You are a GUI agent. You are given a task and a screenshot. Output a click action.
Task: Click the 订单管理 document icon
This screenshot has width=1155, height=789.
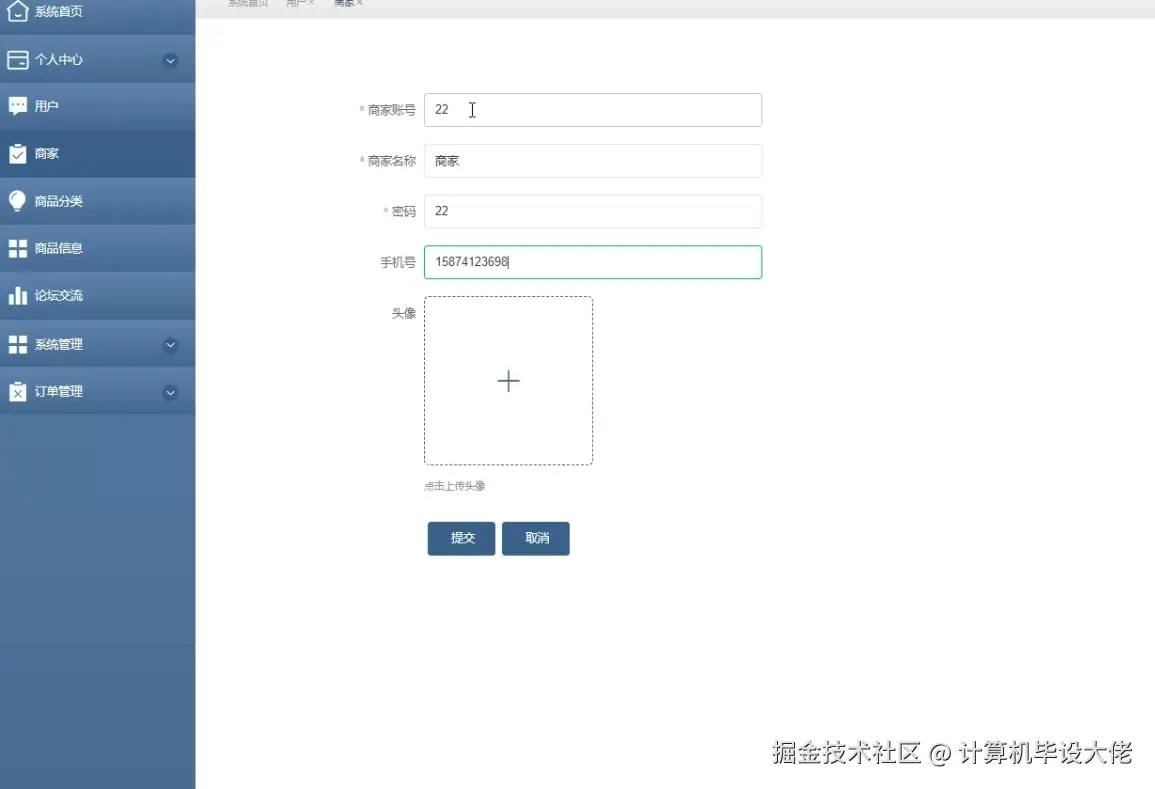tap(16, 390)
